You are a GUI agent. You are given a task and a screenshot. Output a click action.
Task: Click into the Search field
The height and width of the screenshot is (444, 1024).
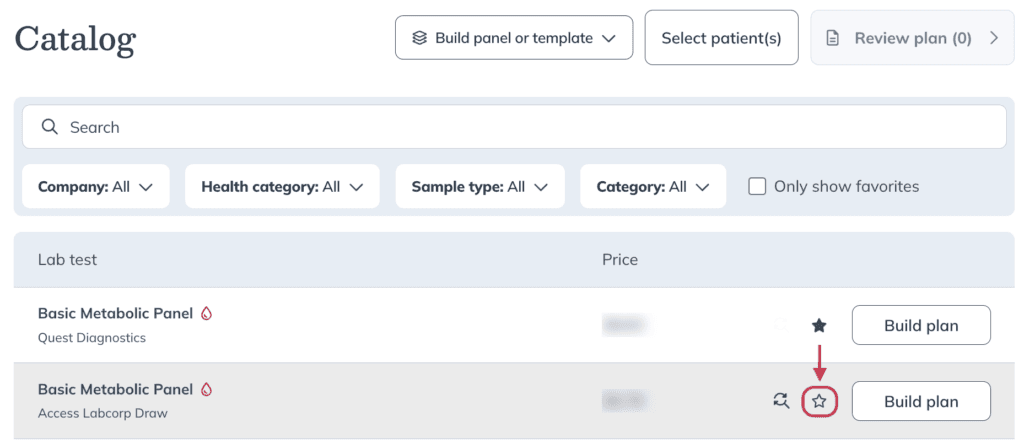tap(514, 127)
